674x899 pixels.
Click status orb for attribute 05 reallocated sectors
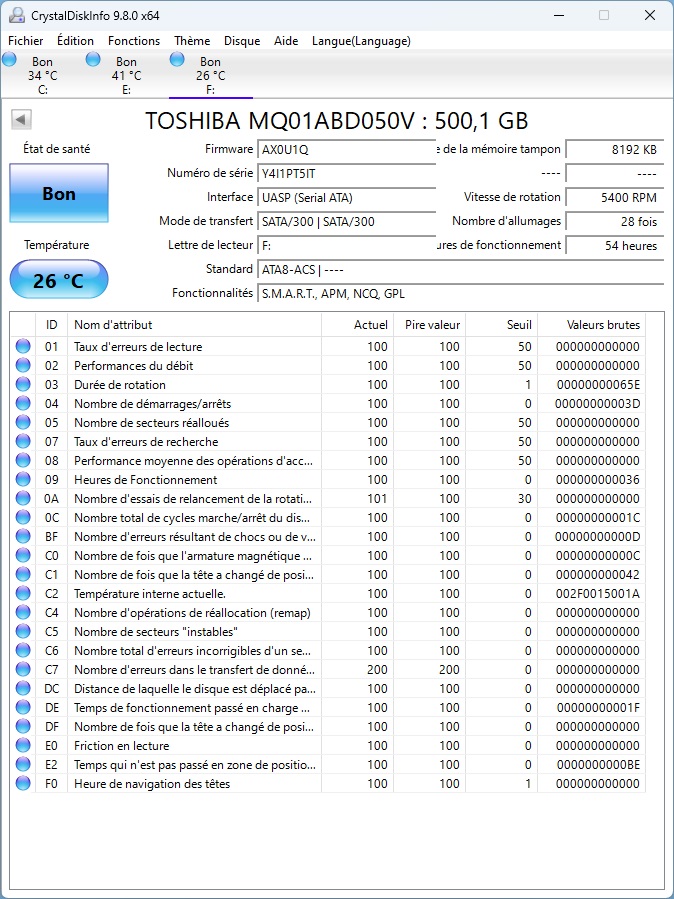[23, 423]
